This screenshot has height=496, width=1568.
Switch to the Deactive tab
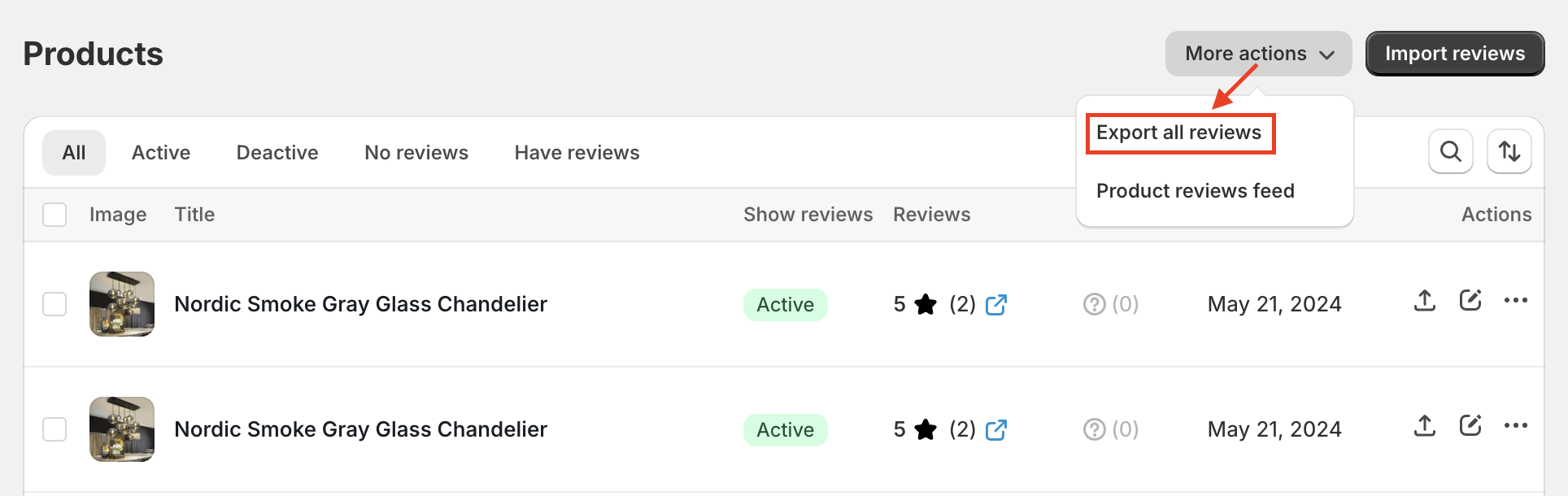point(277,153)
